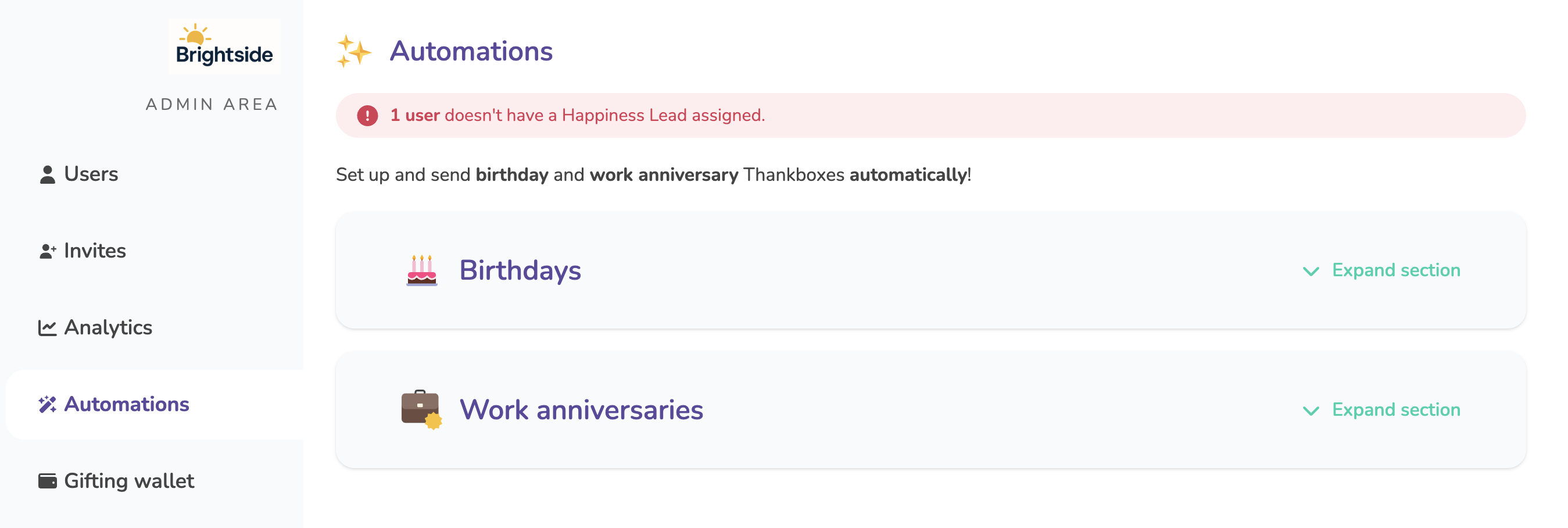Click the chevron in Work anniversaries row

pos(1311,411)
